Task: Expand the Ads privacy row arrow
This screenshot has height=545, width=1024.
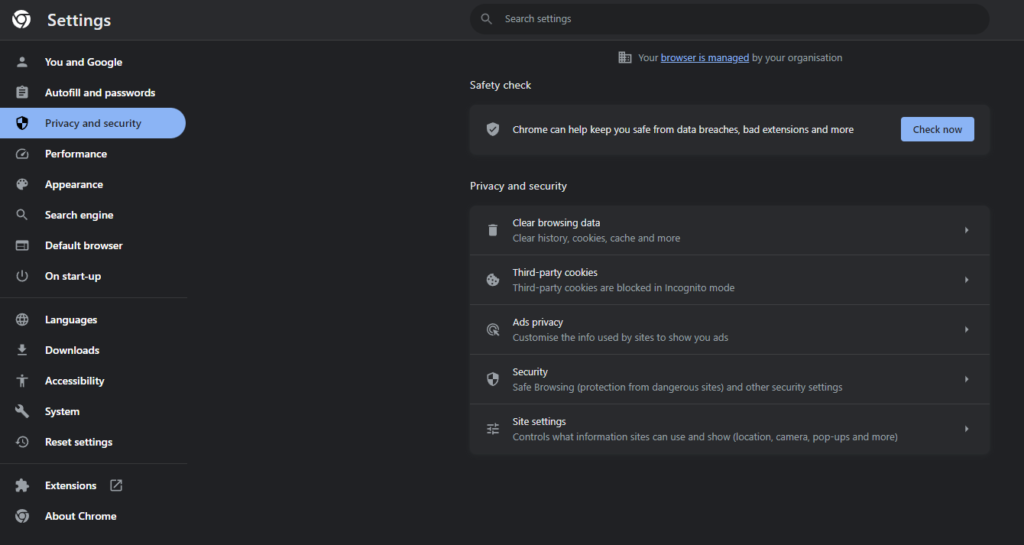Action: click(x=966, y=330)
